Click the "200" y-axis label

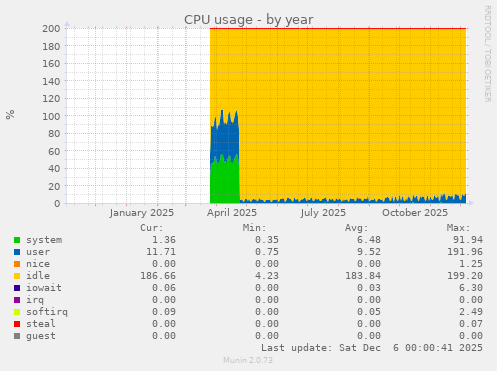51,29
